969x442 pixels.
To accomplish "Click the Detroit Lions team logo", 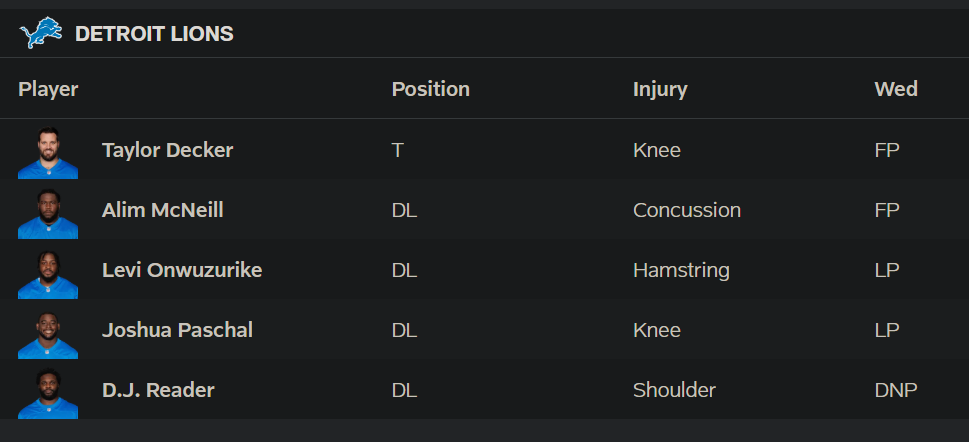I will pyautogui.click(x=41, y=33).
